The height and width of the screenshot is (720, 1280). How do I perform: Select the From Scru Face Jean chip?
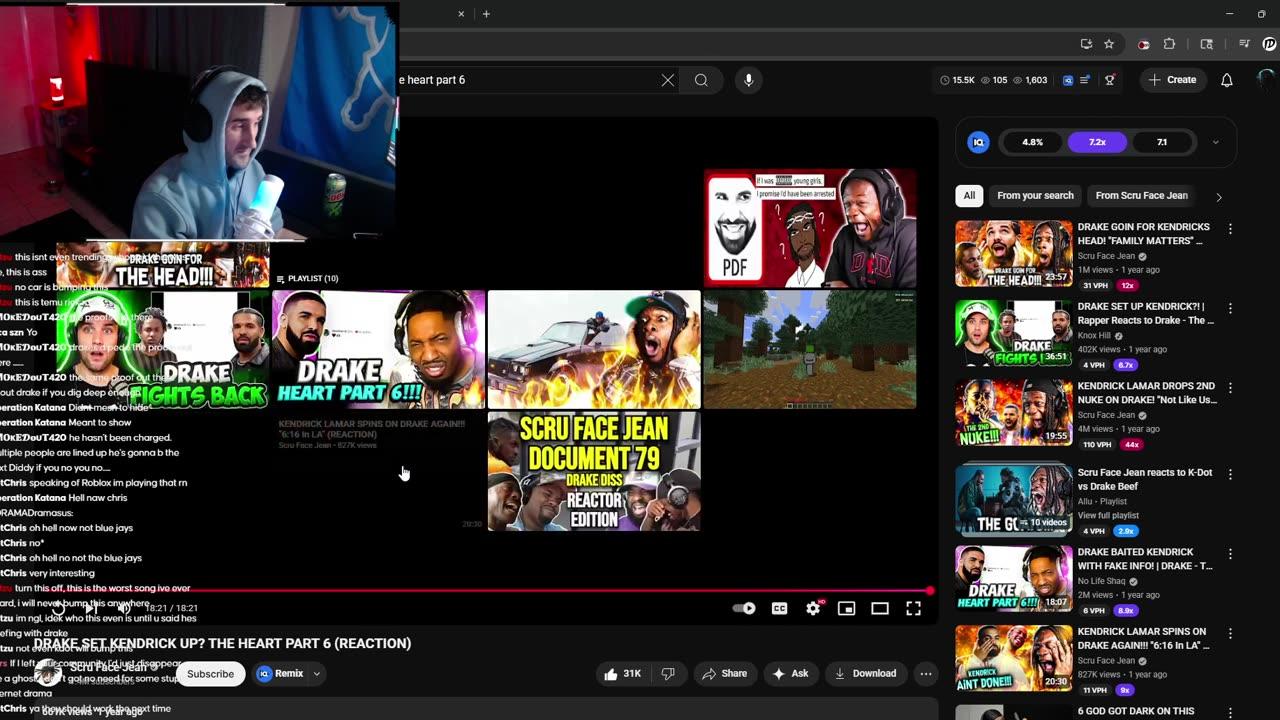pos(1142,196)
